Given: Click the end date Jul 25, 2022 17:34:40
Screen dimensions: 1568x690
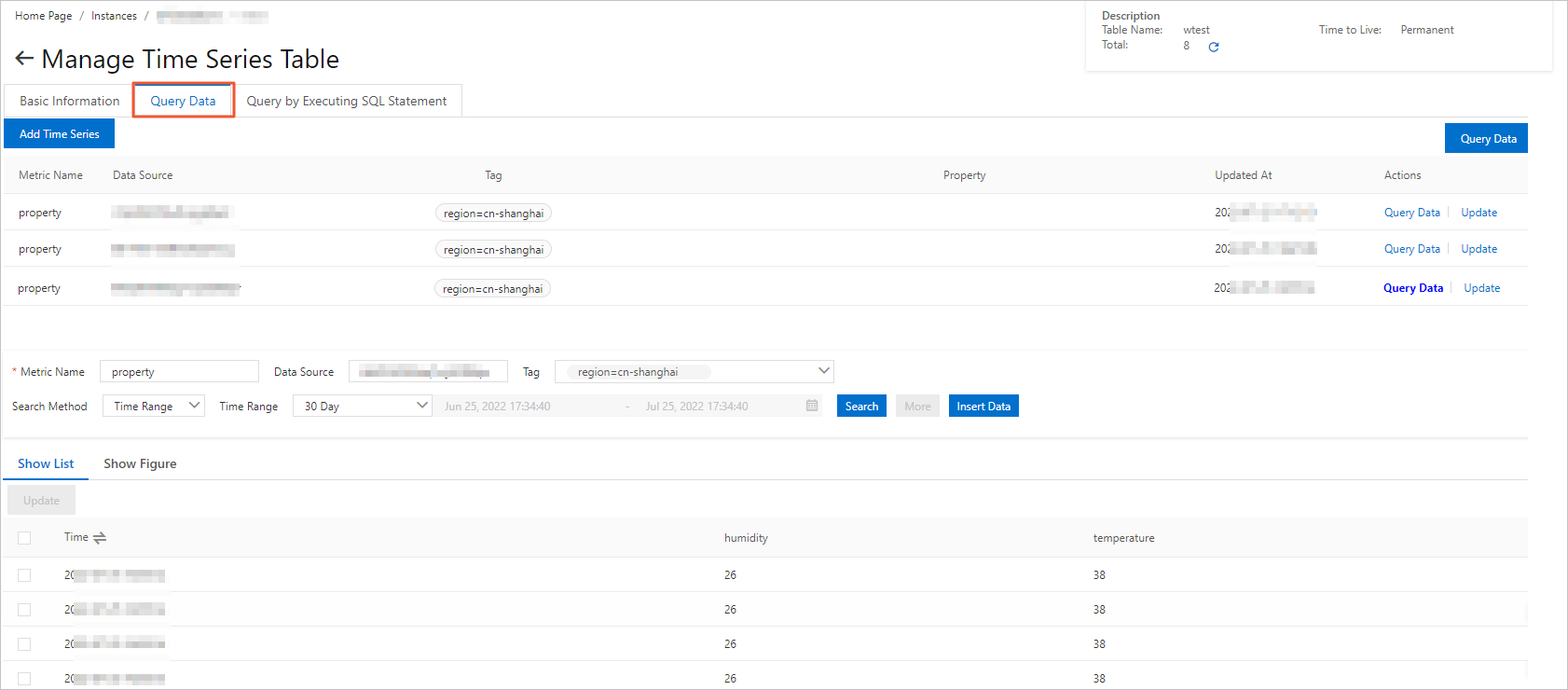Looking at the screenshot, I should [696, 406].
